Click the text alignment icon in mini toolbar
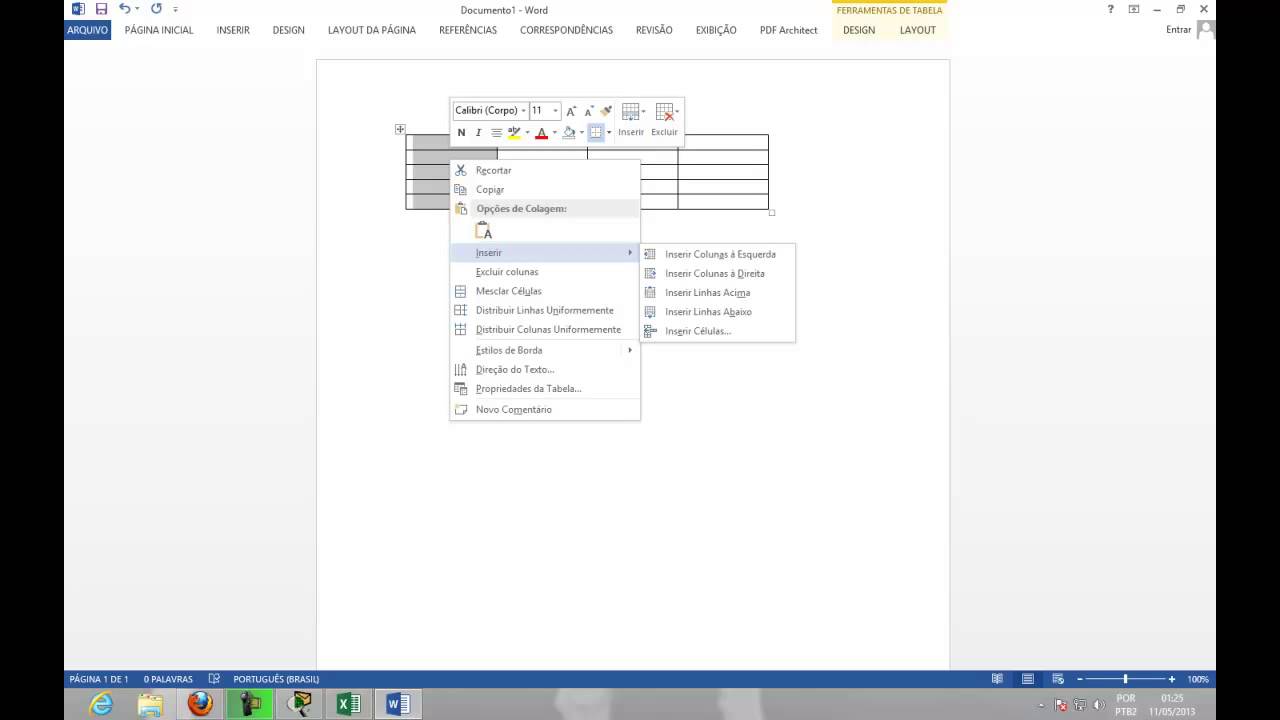This screenshot has height=720, width=1280. coord(496,132)
